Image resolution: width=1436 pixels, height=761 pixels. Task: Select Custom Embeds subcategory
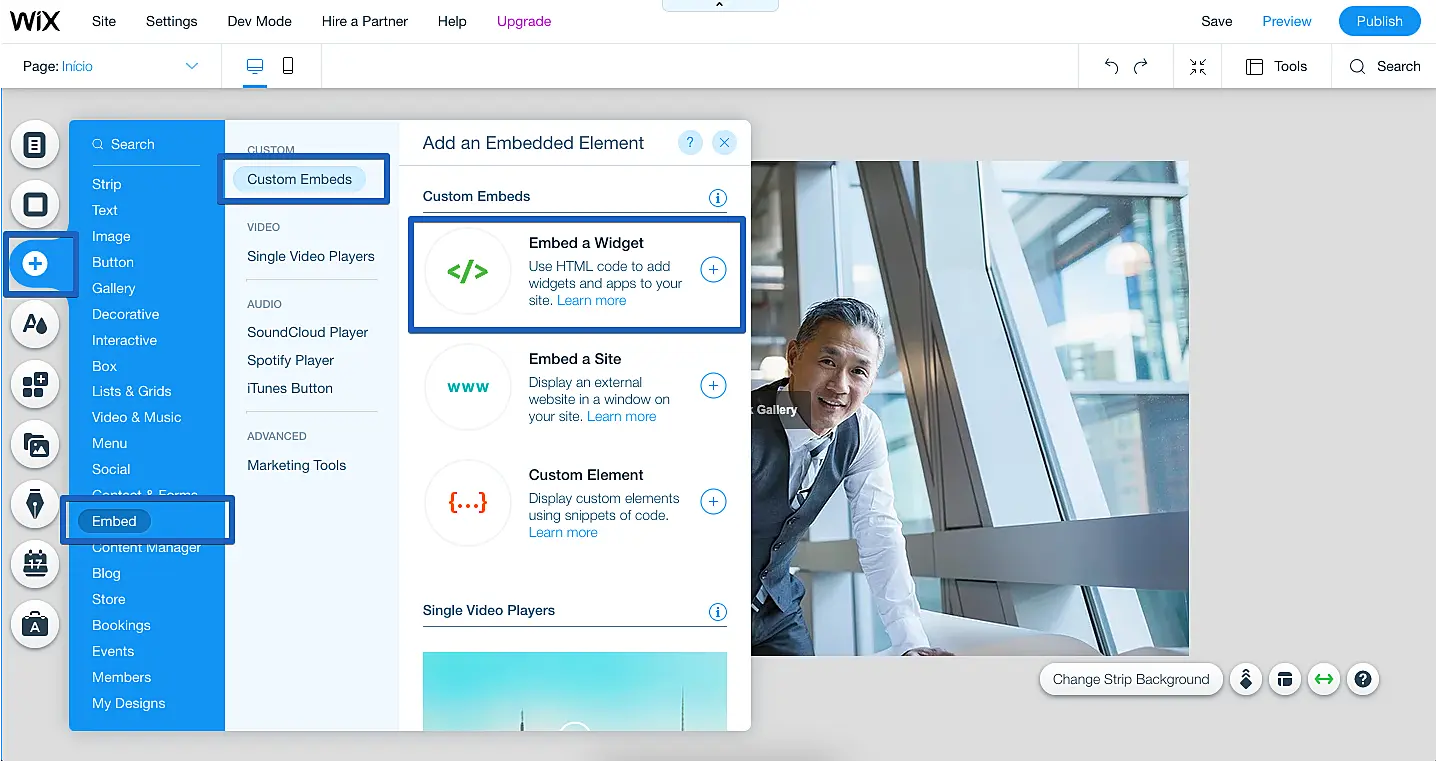coord(300,179)
